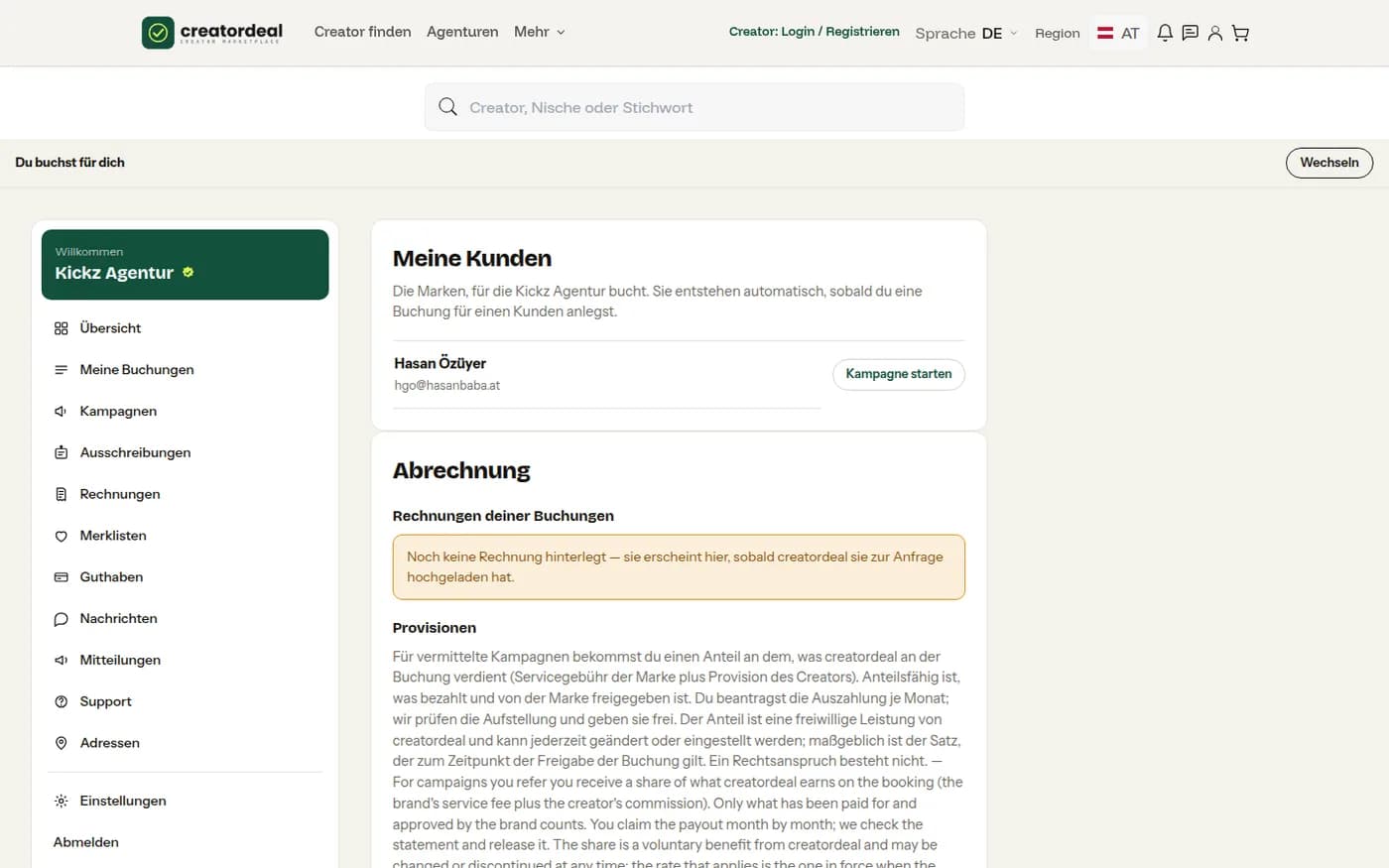Click Abmelden to log out

pyautogui.click(x=86, y=842)
